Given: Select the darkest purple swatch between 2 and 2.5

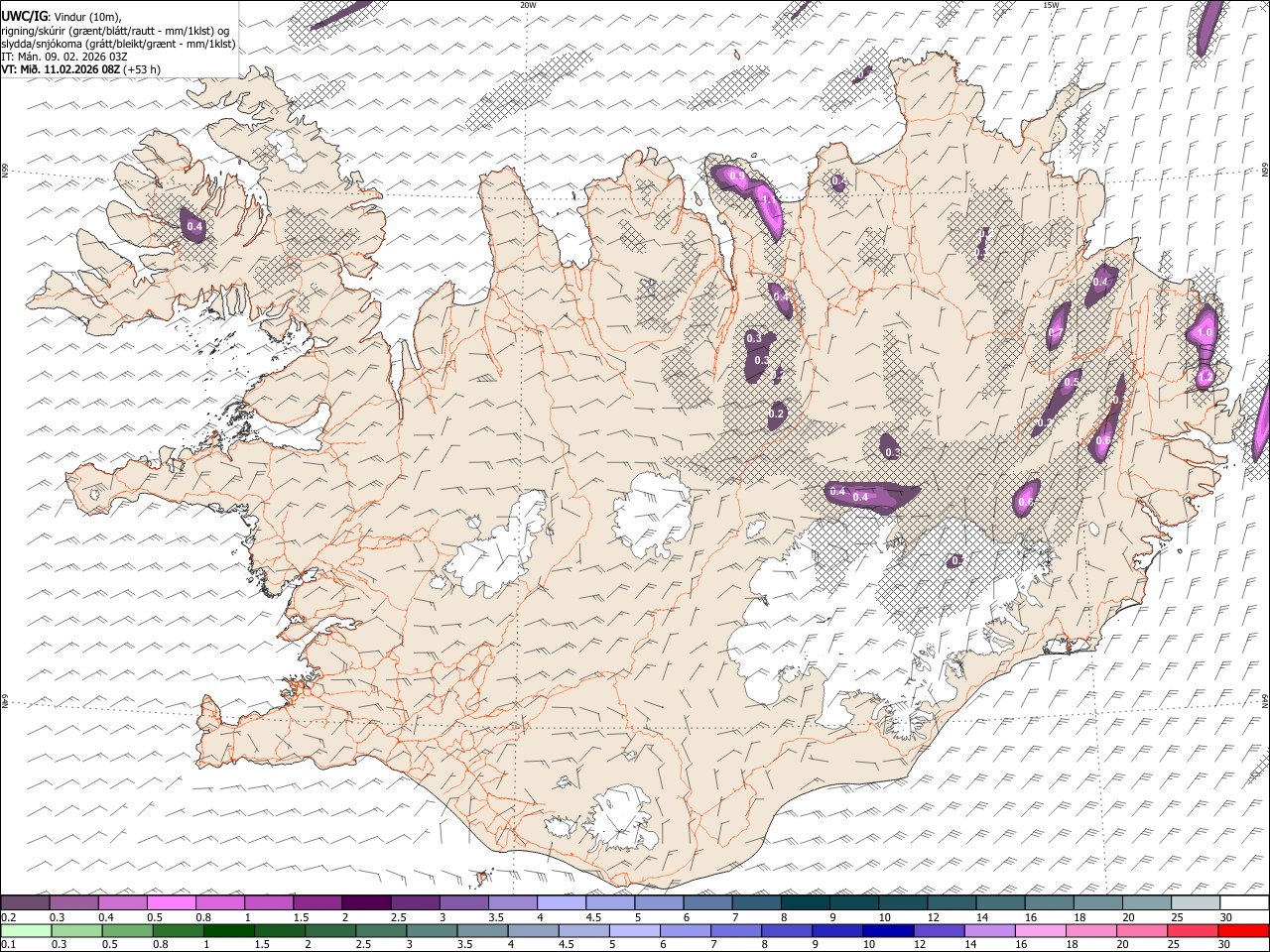Looking at the screenshot, I should coord(365,902).
